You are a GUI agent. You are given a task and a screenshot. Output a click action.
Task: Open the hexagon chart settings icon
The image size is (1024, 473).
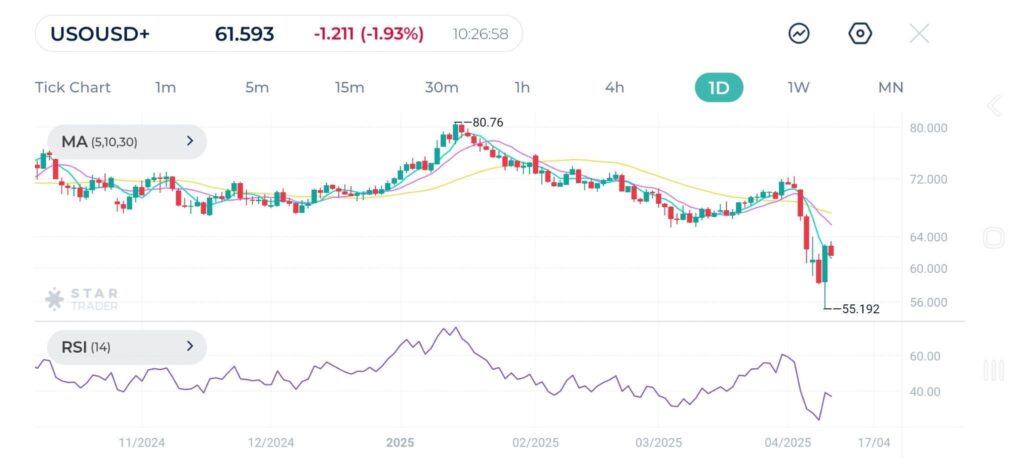[x=860, y=34]
